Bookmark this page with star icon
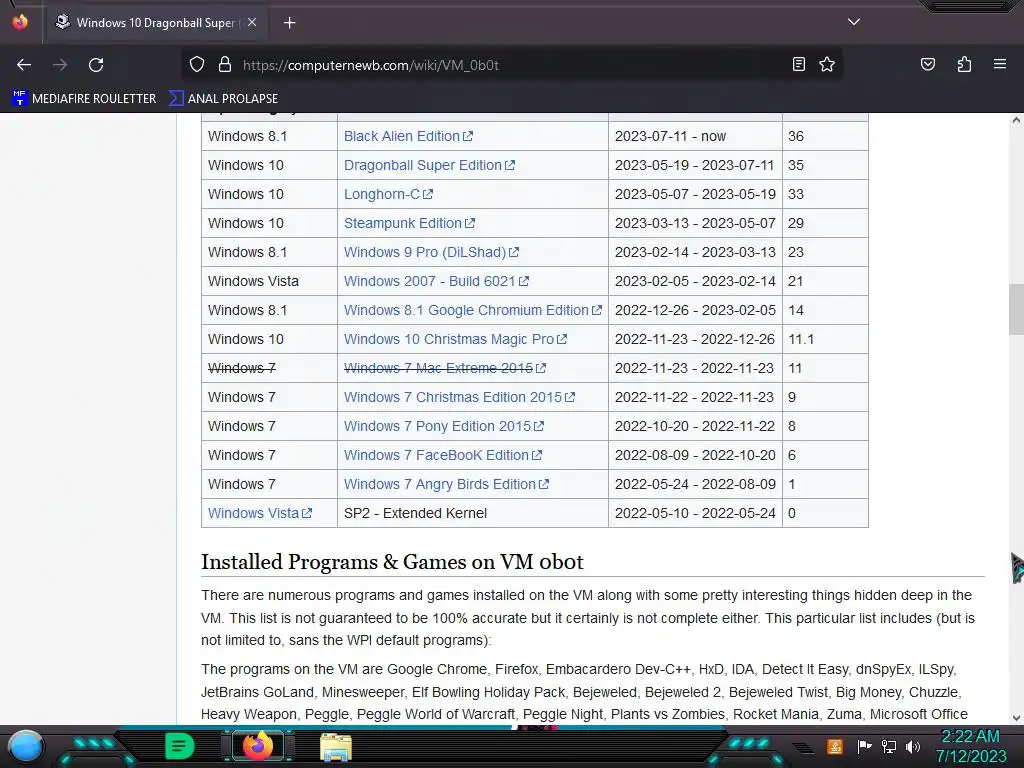 coord(827,64)
